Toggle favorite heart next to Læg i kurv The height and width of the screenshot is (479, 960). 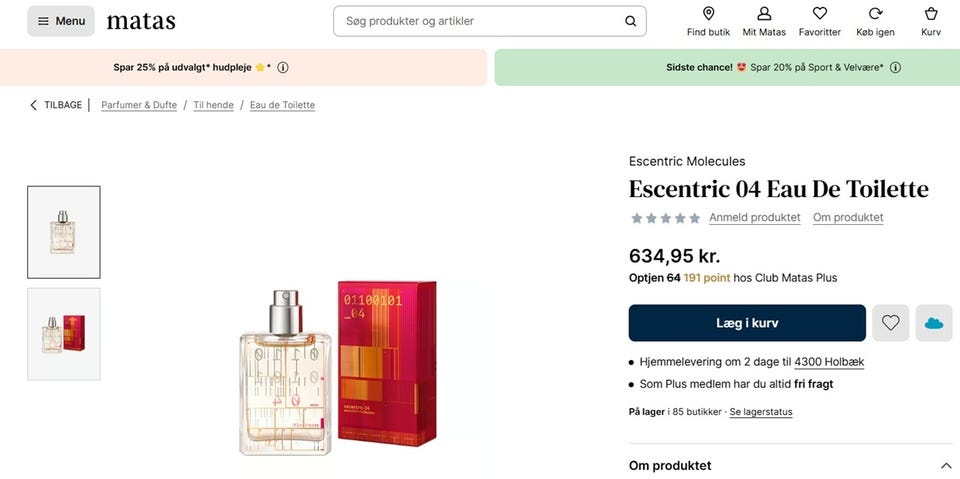[890, 323]
